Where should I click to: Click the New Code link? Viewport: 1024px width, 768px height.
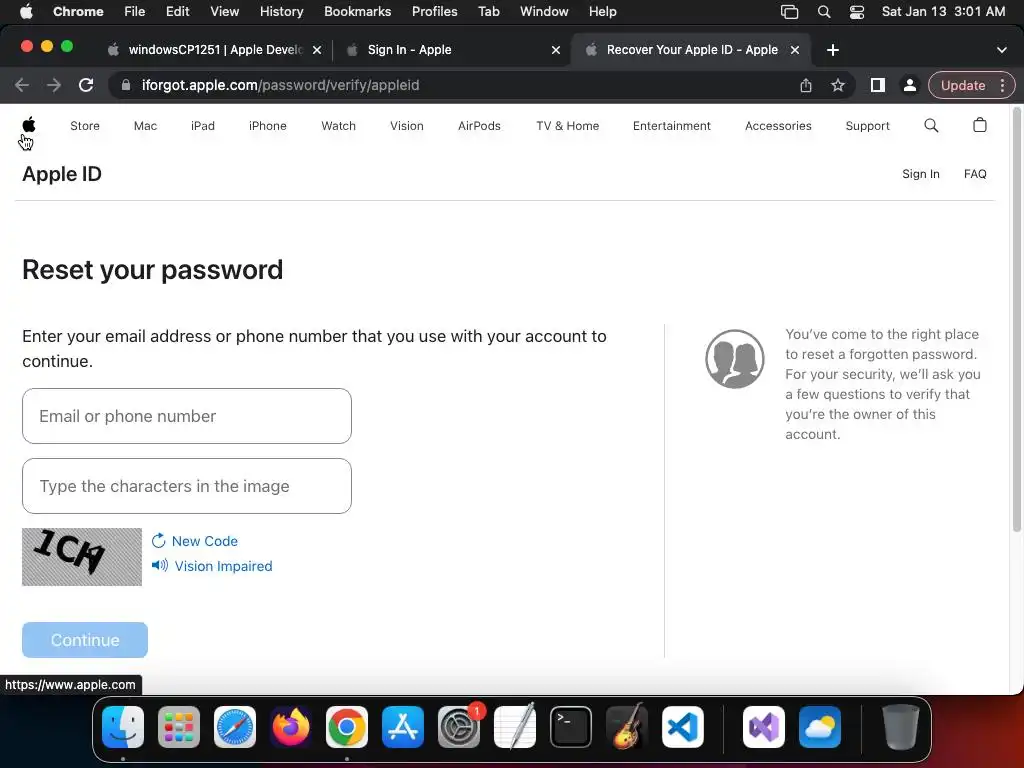tap(204, 541)
